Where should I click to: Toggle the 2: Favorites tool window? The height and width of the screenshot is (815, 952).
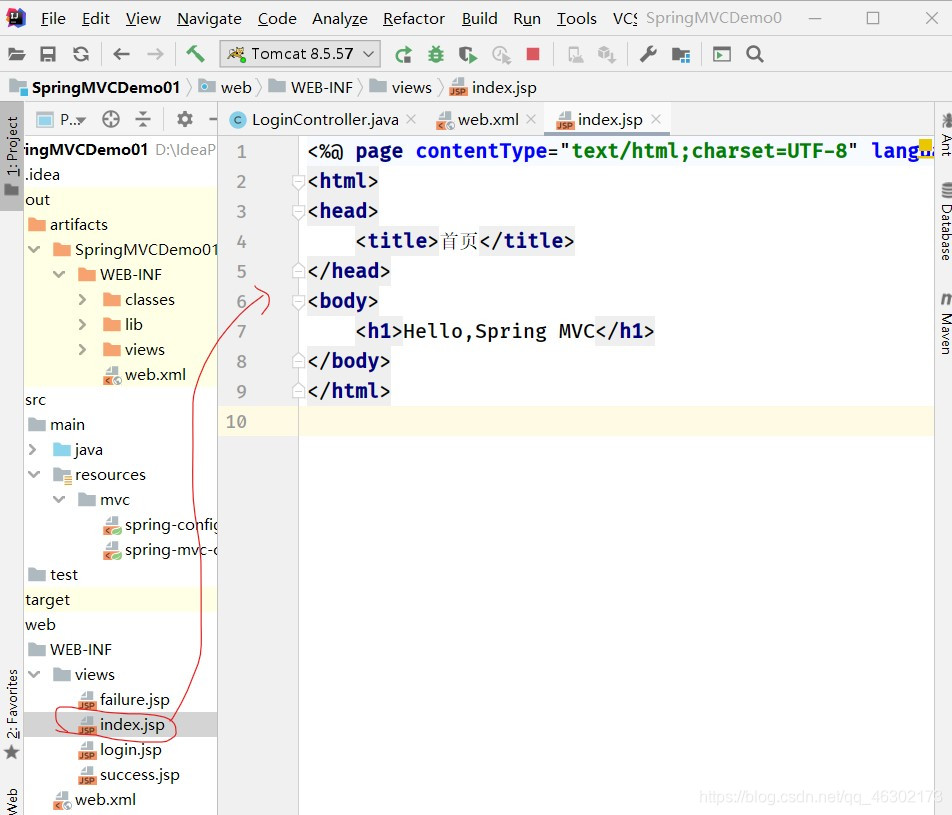tap(12, 714)
